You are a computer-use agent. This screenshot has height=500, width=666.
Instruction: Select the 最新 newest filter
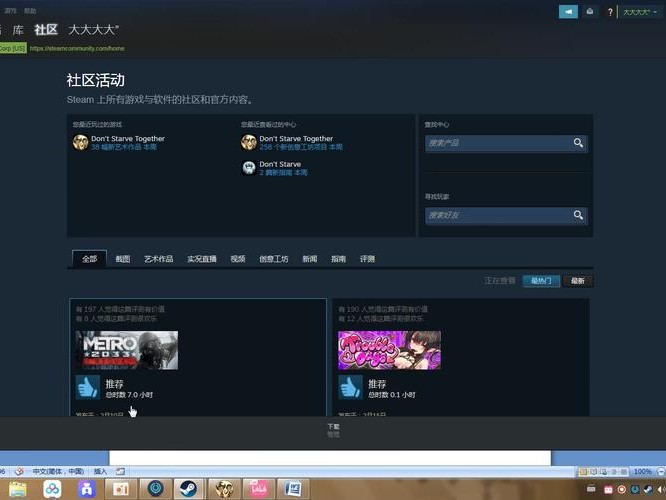[x=578, y=281]
